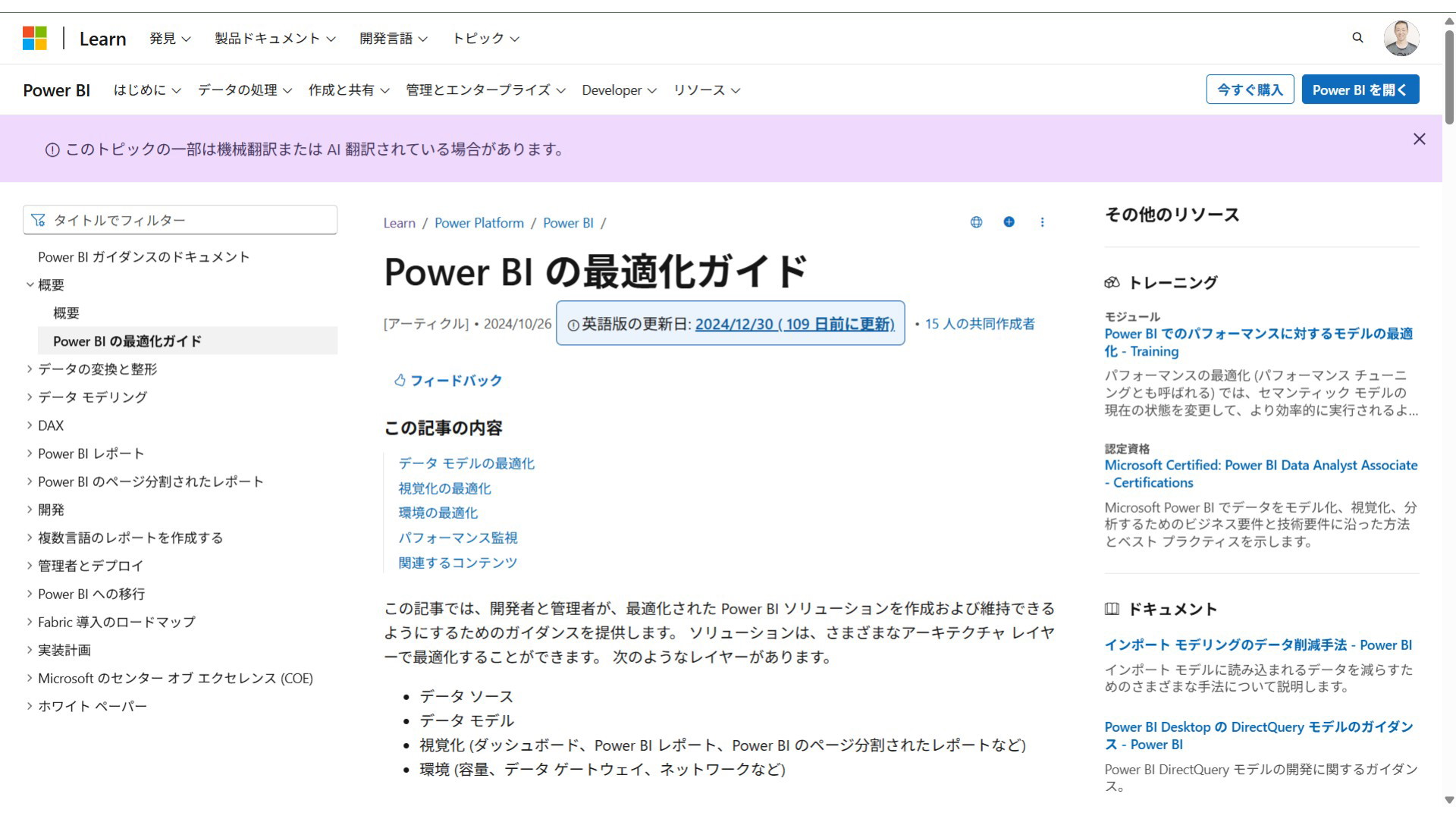The height and width of the screenshot is (819, 1456).
Task: Select the nested 概要 child item
Action: click(66, 313)
